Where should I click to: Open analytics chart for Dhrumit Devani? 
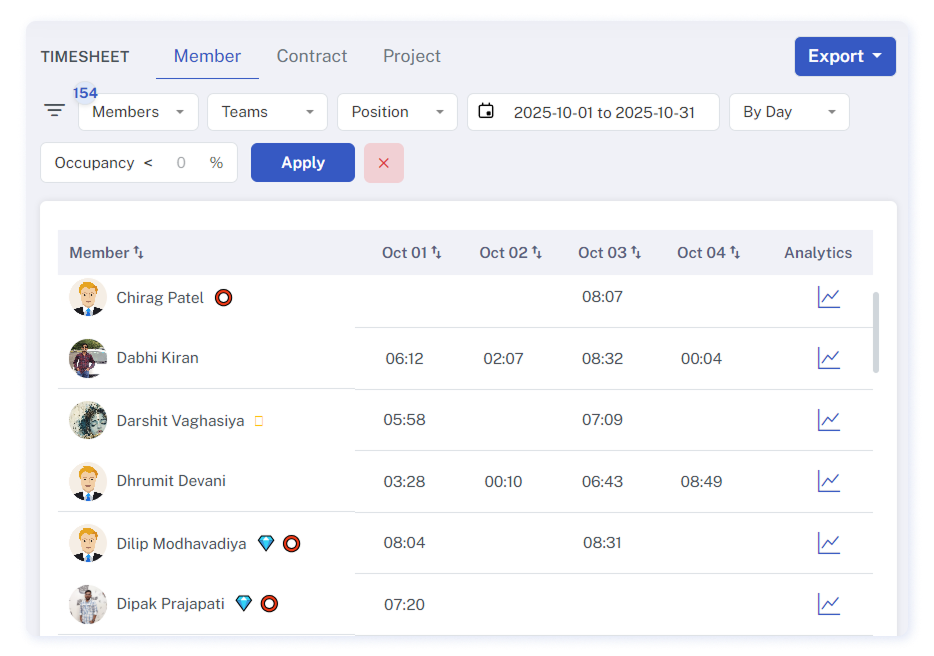(828, 481)
